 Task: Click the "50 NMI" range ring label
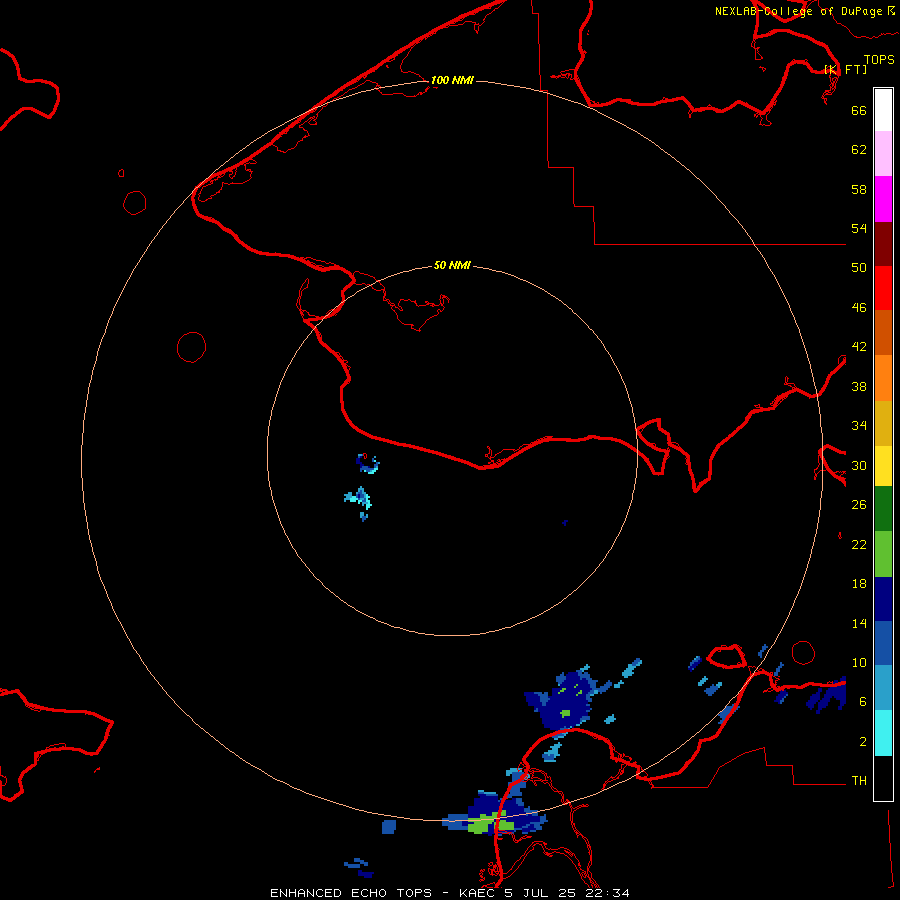click(452, 265)
